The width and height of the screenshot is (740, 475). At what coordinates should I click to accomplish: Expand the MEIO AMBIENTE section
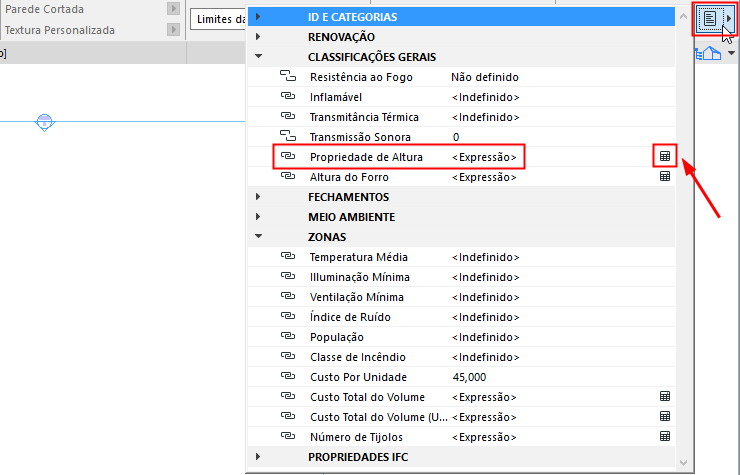click(x=258, y=217)
